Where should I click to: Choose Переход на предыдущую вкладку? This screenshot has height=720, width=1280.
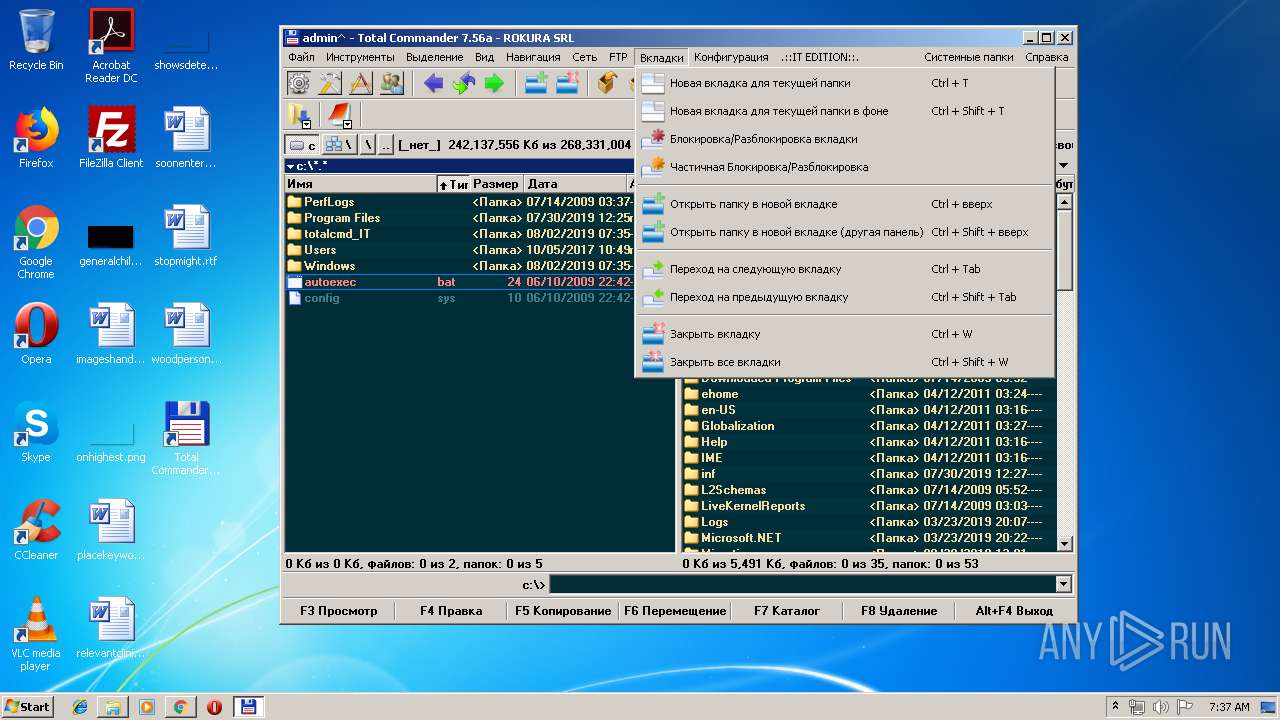[845, 297]
